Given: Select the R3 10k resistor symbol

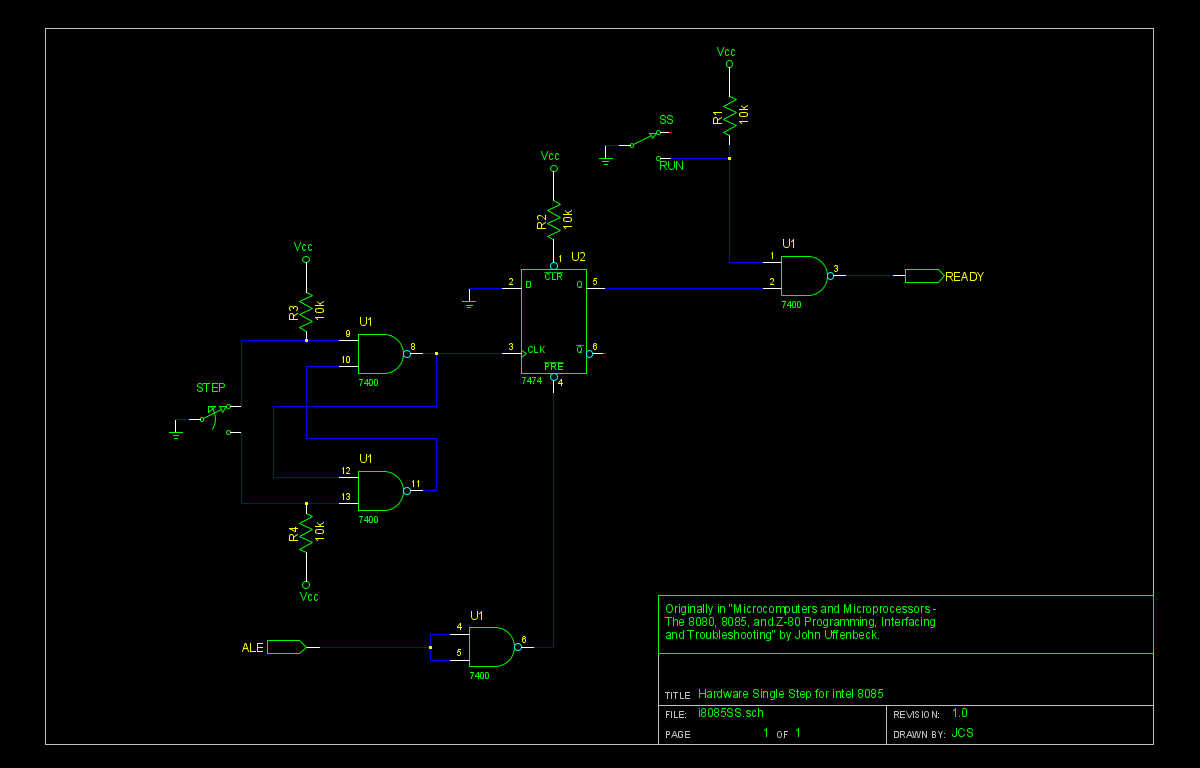Looking at the screenshot, I should pyautogui.click(x=306, y=310).
